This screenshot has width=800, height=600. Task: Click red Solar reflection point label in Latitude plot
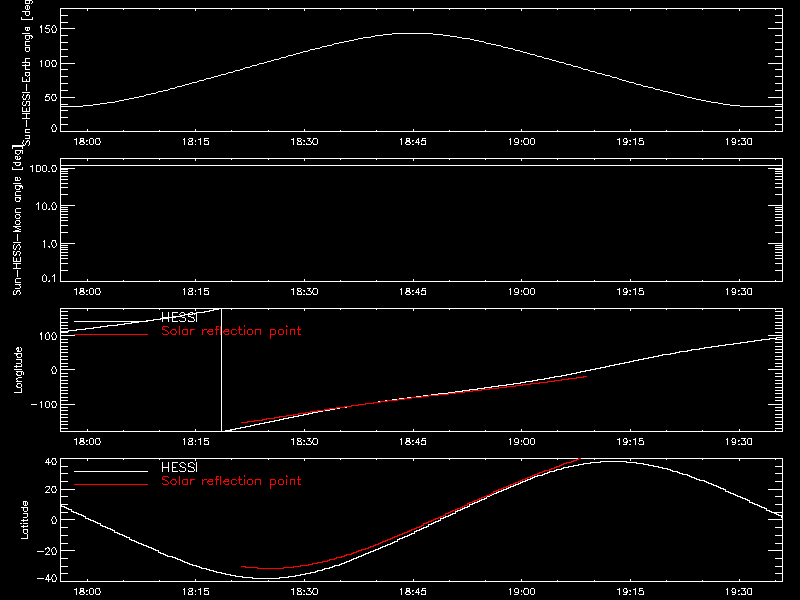pos(231,481)
